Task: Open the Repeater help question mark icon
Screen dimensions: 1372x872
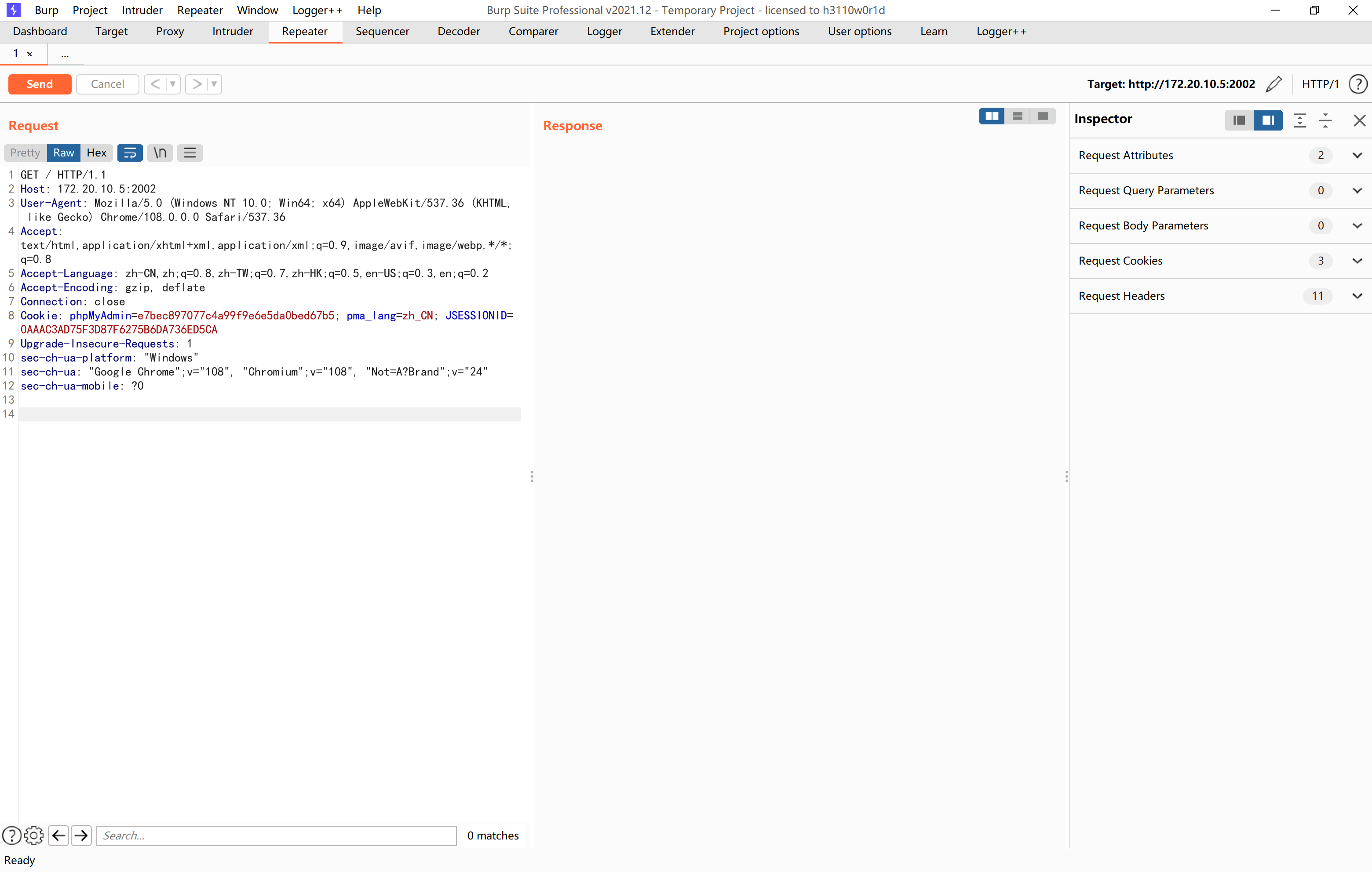Action: [x=1358, y=84]
